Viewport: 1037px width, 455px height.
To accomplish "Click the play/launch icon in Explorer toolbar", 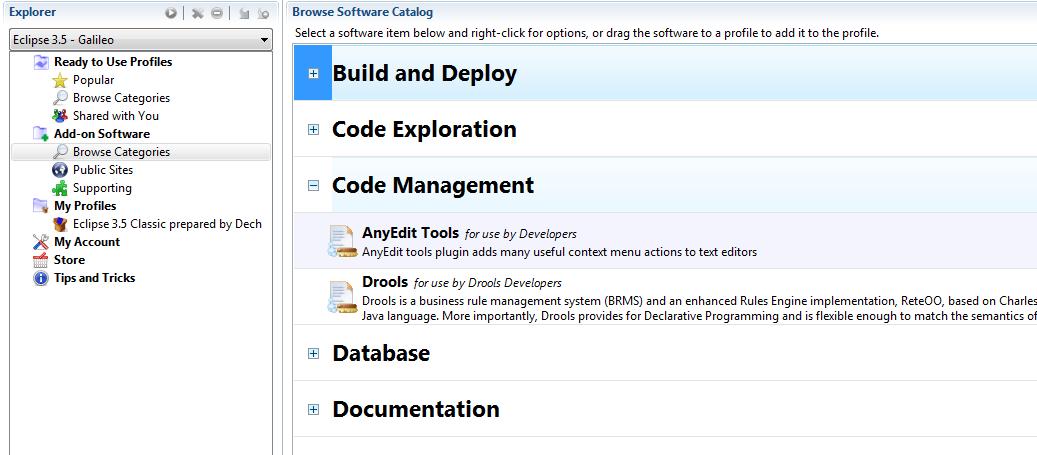I will tap(171, 13).
